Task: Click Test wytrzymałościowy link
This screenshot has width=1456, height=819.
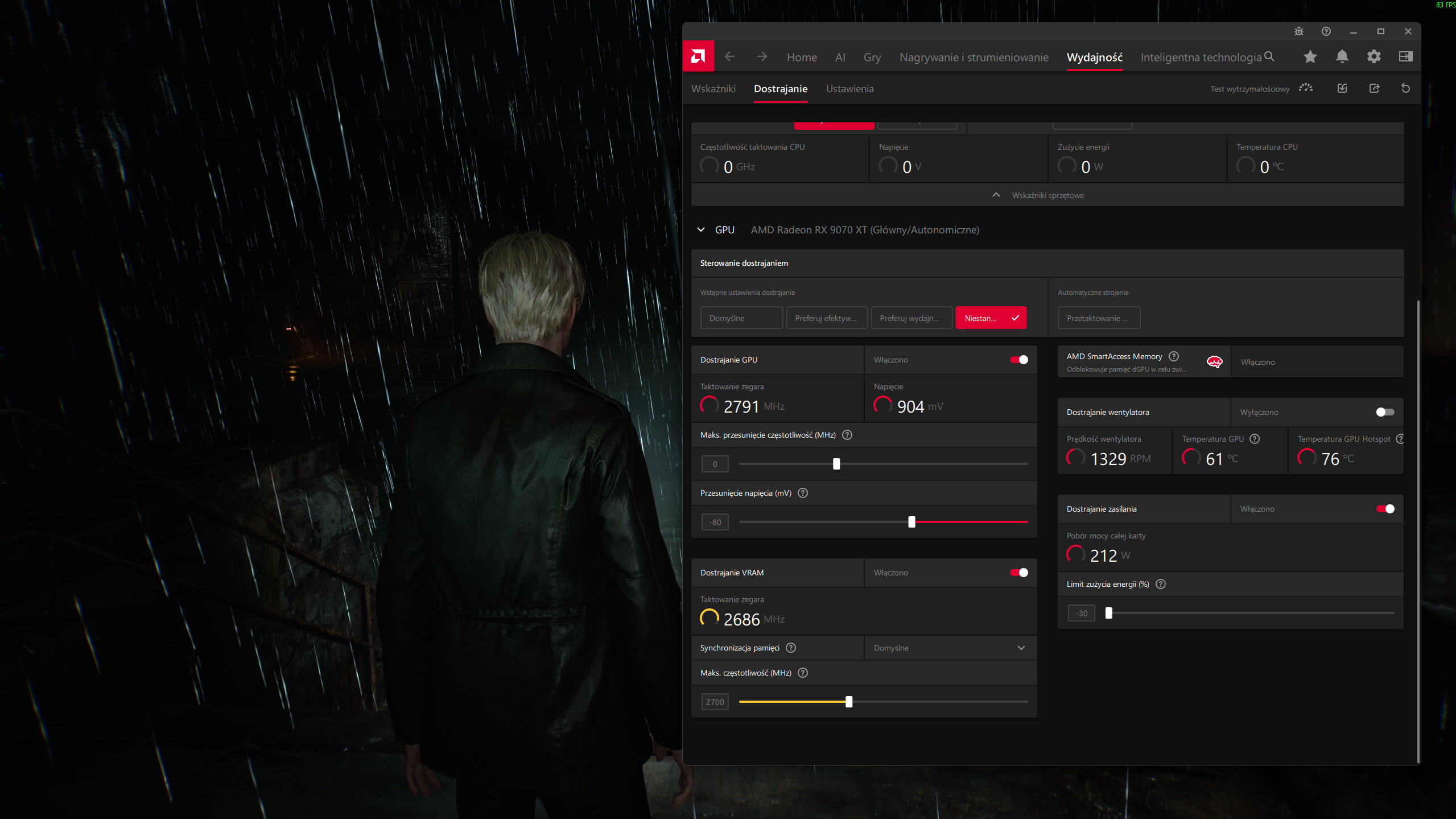Action: point(1250,89)
